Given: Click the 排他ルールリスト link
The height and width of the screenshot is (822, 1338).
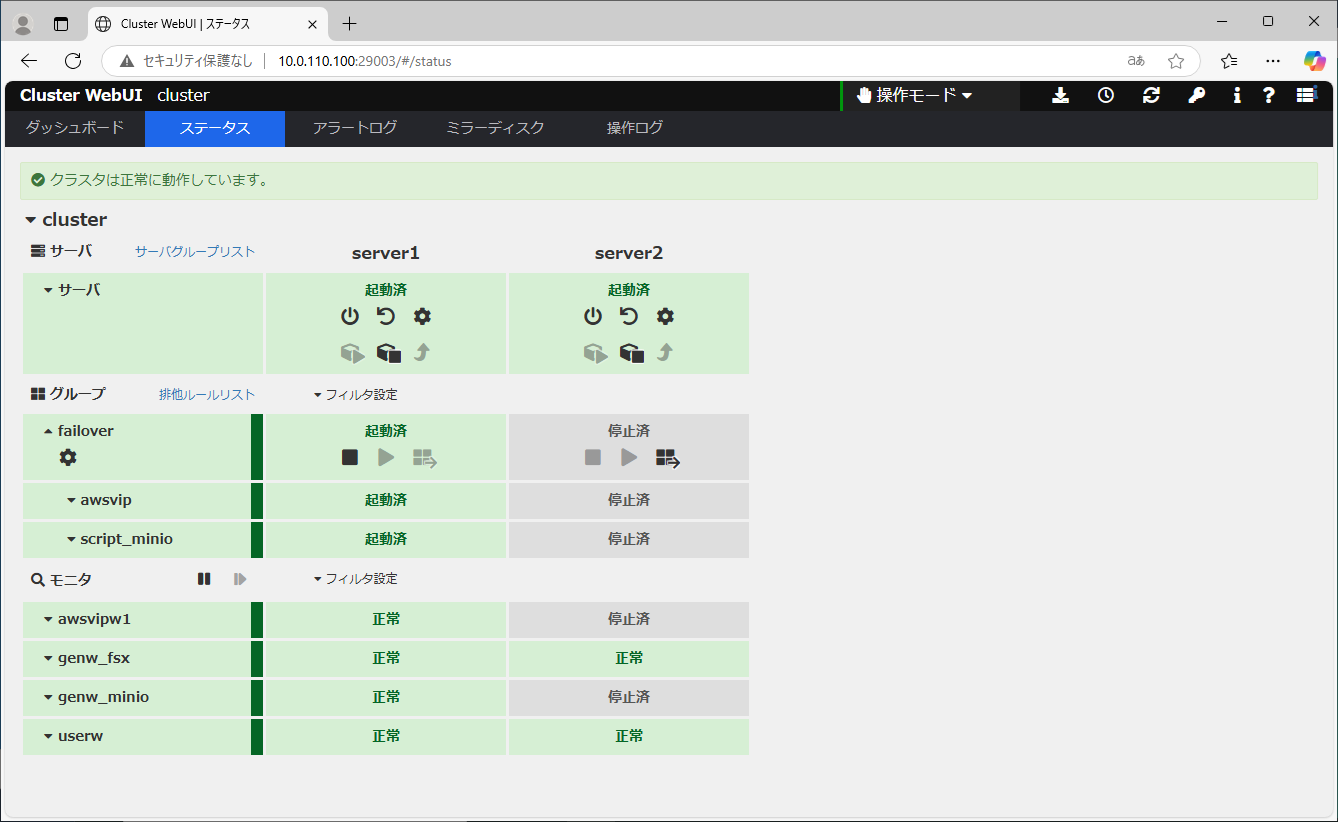Looking at the screenshot, I should point(207,395).
